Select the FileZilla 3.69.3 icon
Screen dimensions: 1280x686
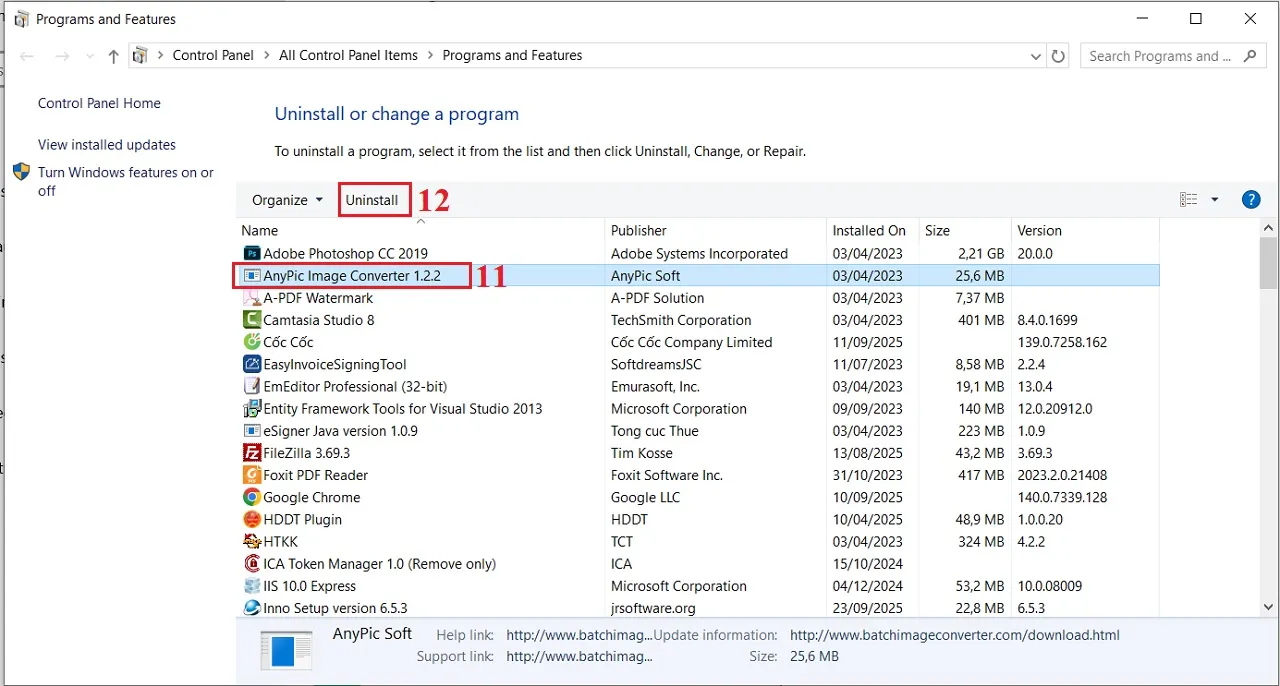pyautogui.click(x=252, y=453)
